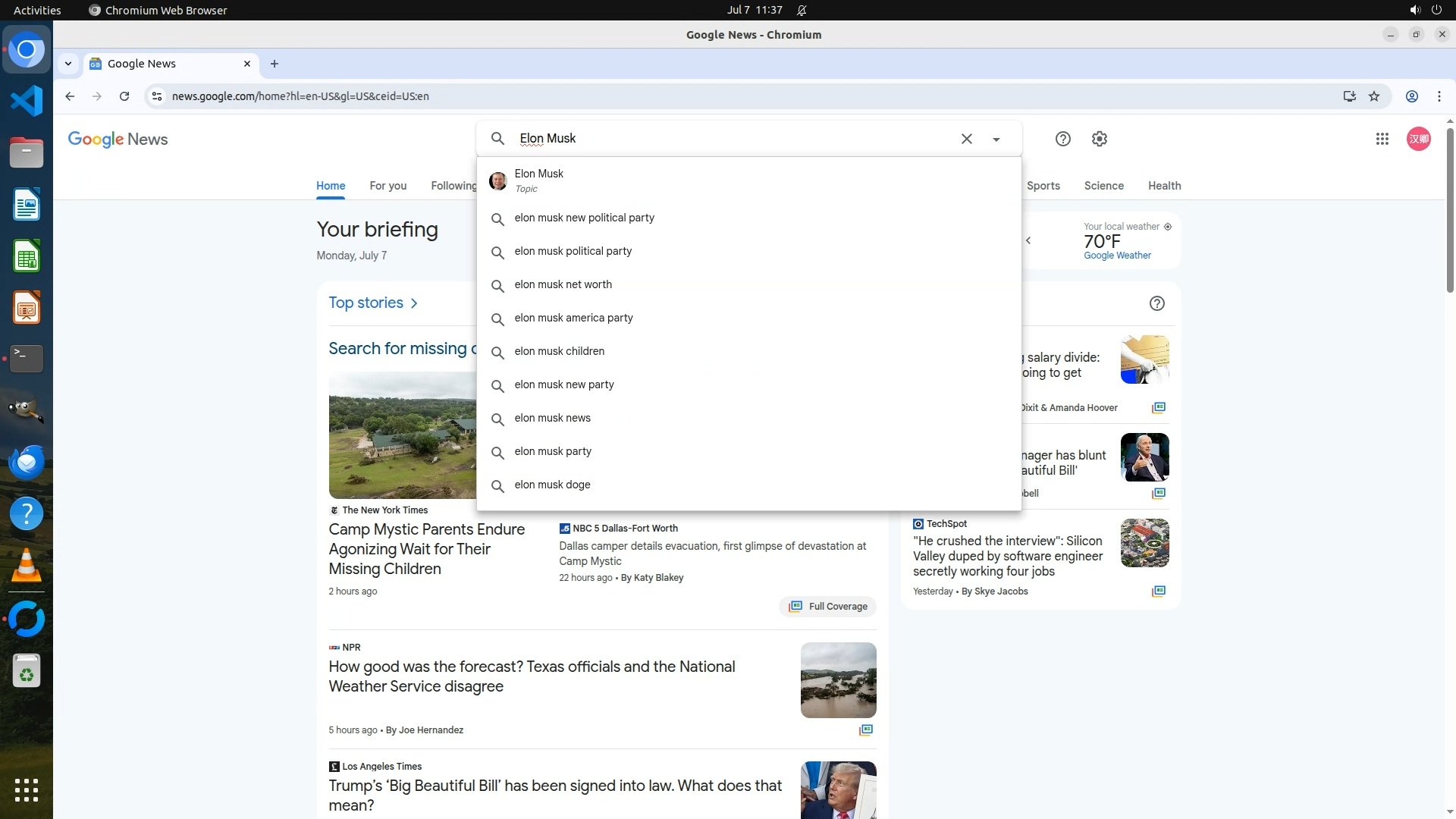Click the Camp Mystic aerial photo thumbnail
The width and height of the screenshot is (1456, 819).
point(403,435)
